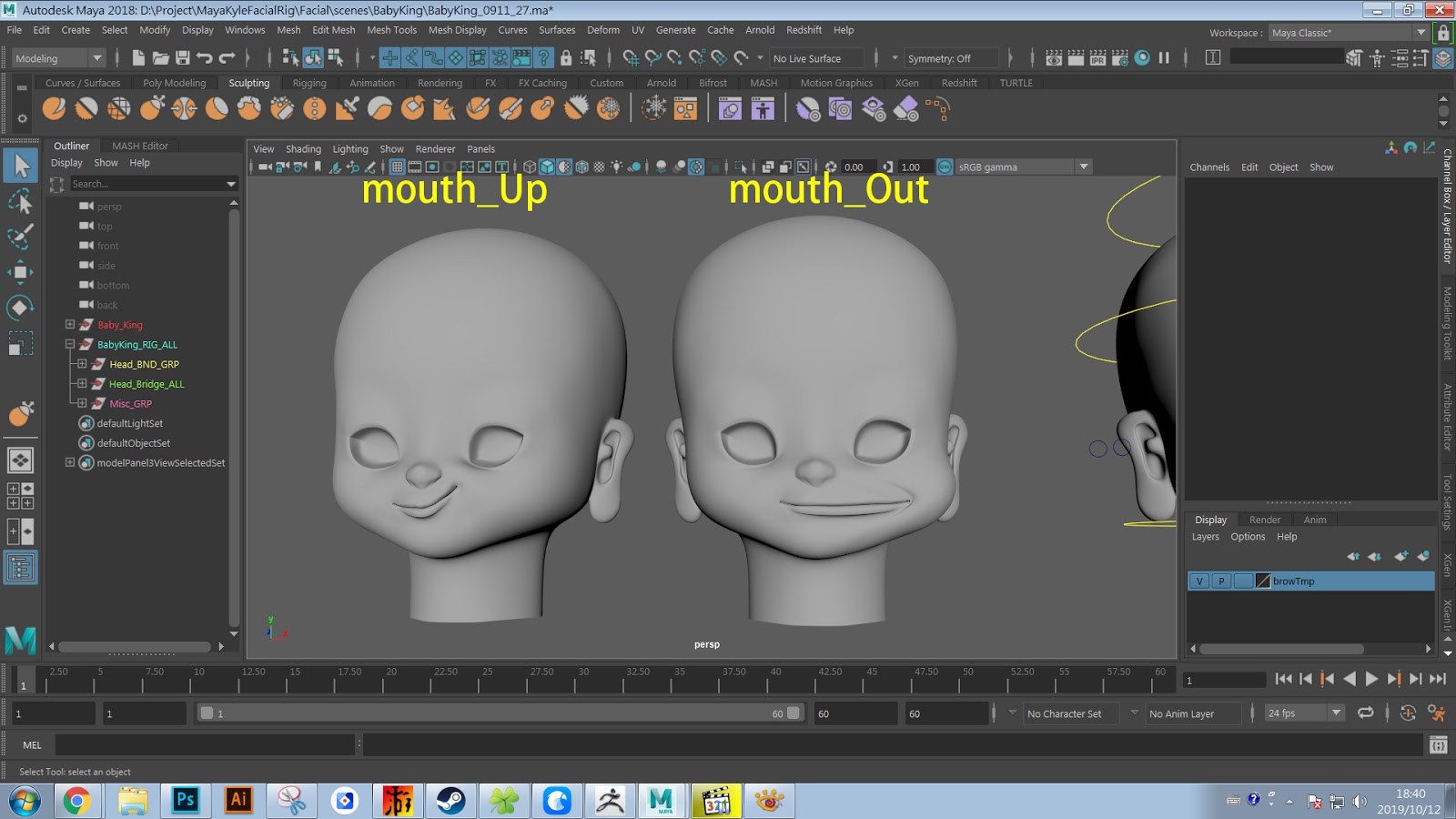Expand the Baby_King outliner node
This screenshot has height=819, width=1456.
(70, 325)
